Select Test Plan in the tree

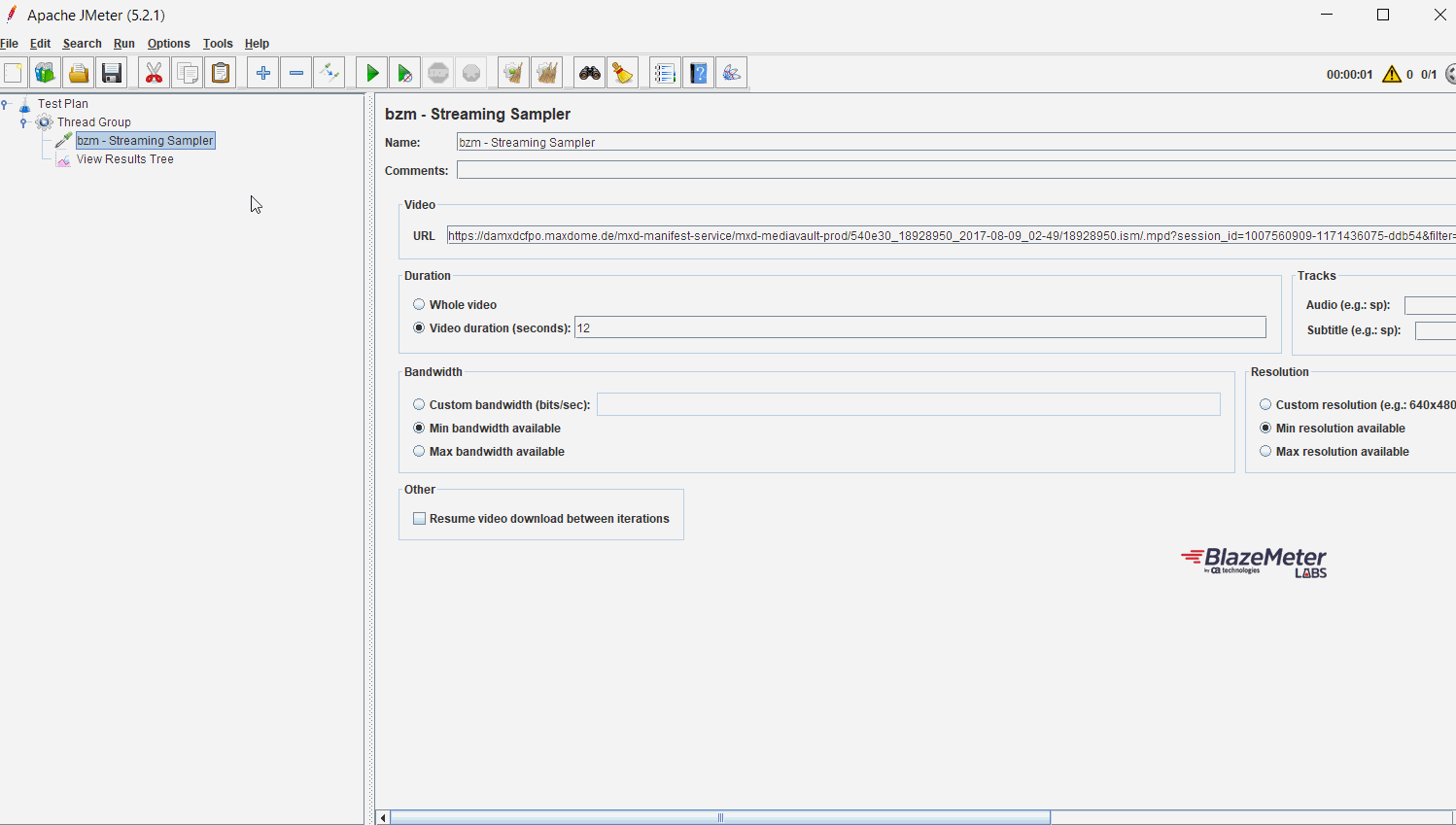63,104
